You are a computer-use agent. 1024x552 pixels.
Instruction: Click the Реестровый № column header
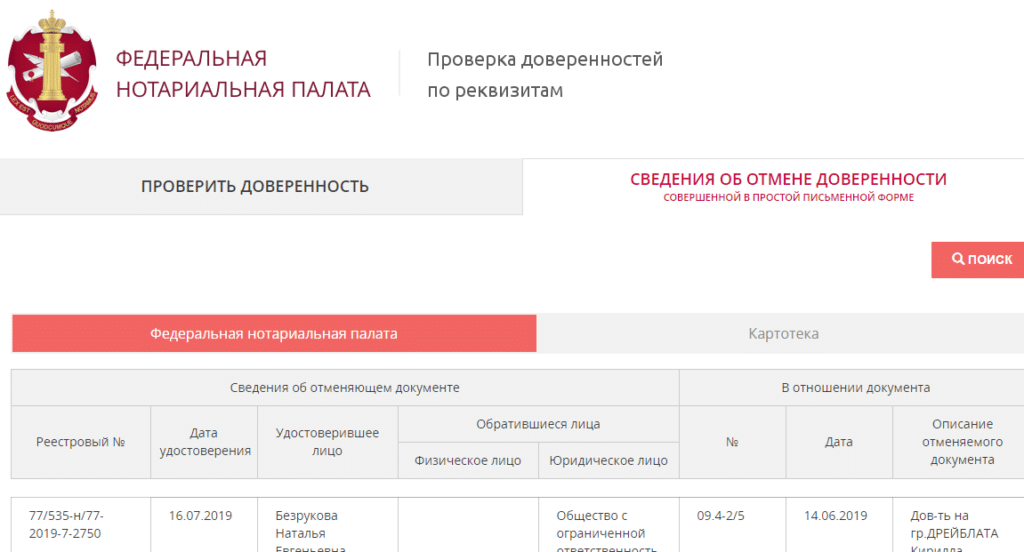click(x=80, y=442)
